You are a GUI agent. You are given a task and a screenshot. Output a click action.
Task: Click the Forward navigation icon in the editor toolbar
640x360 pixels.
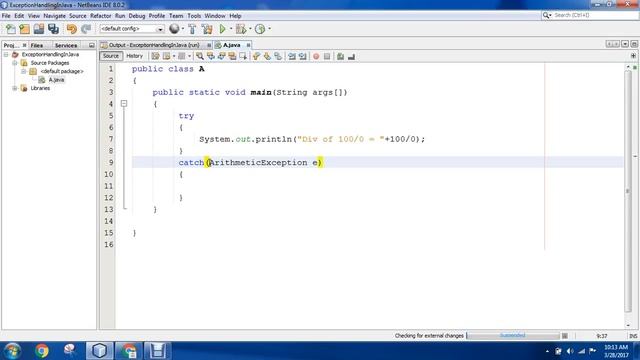[182, 56]
